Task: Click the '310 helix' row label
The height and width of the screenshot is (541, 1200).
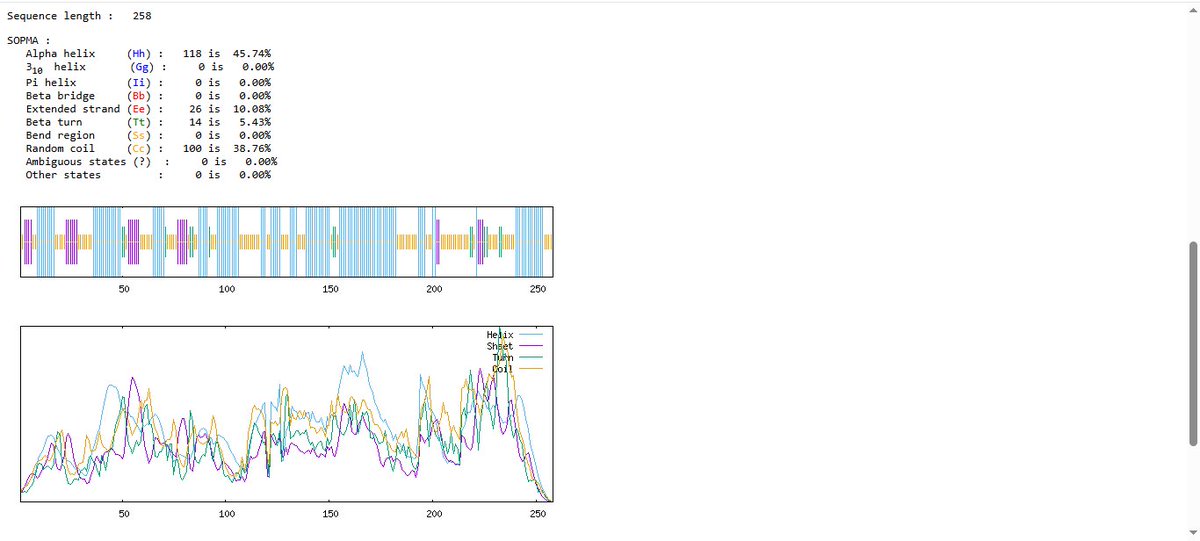Action: (57, 69)
